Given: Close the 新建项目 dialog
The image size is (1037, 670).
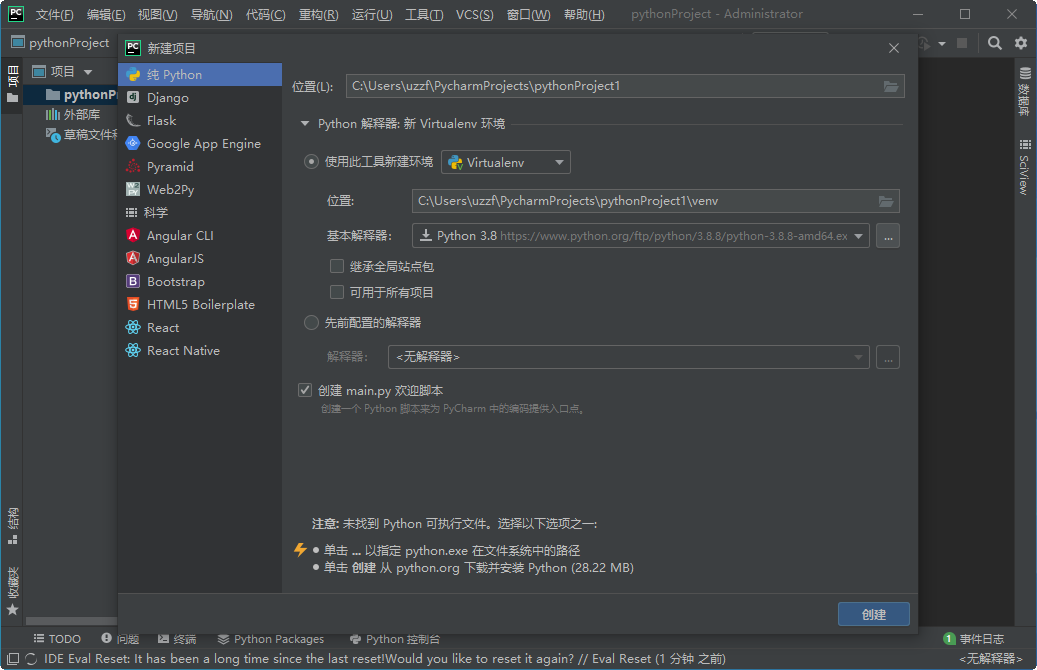Looking at the screenshot, I should (893, 48).
